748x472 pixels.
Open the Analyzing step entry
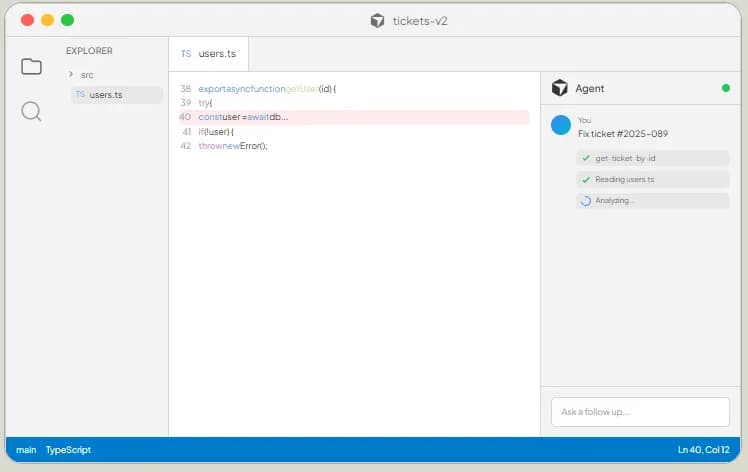(653, 201)
